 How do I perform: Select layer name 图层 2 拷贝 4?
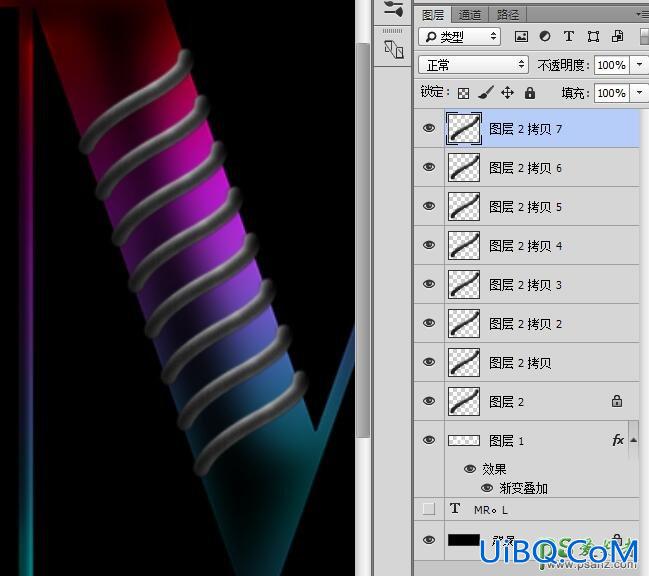pyautogui.click(x=525, y=245)
